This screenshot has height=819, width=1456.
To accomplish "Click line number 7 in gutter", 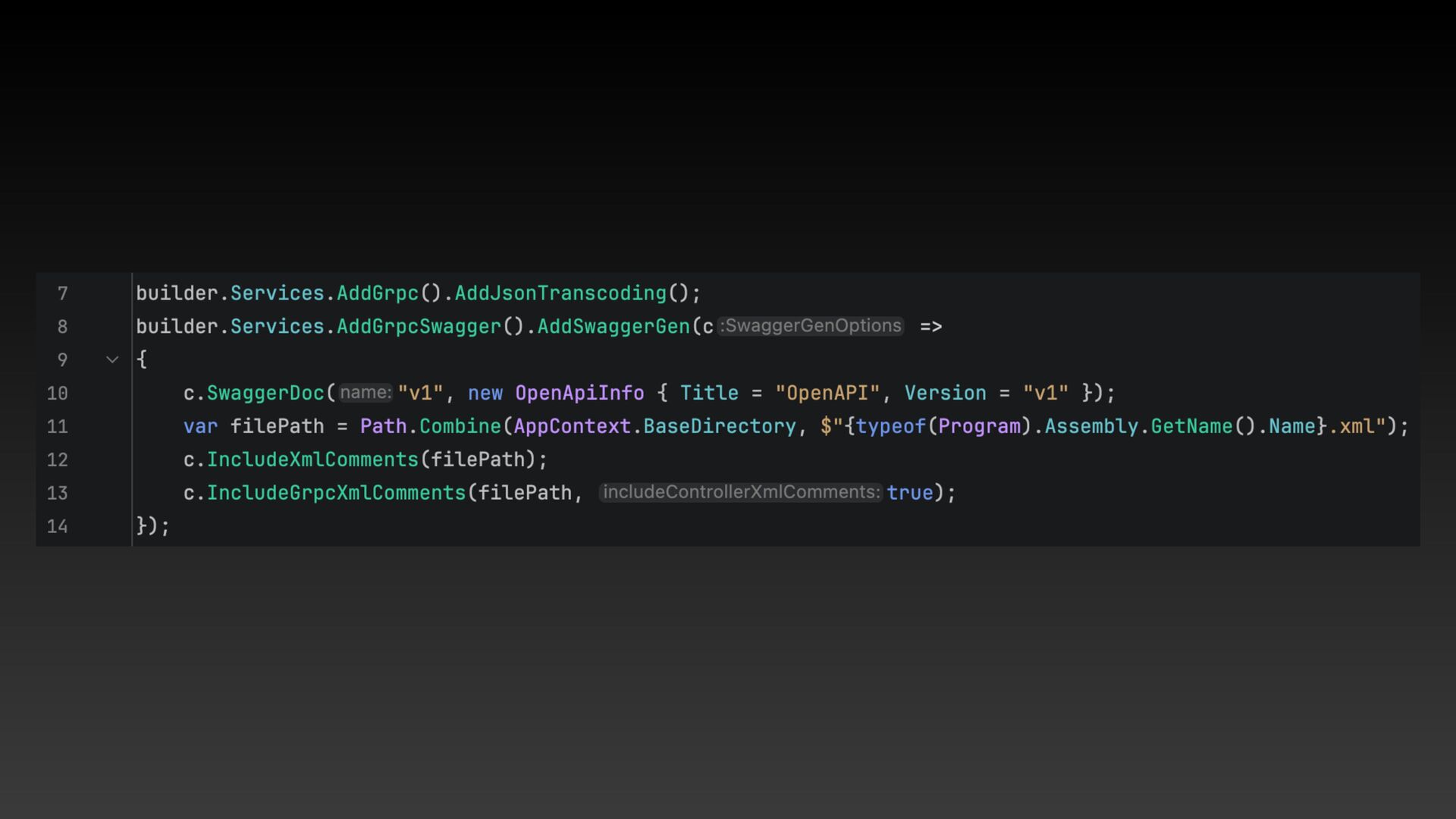I will 62,293.
